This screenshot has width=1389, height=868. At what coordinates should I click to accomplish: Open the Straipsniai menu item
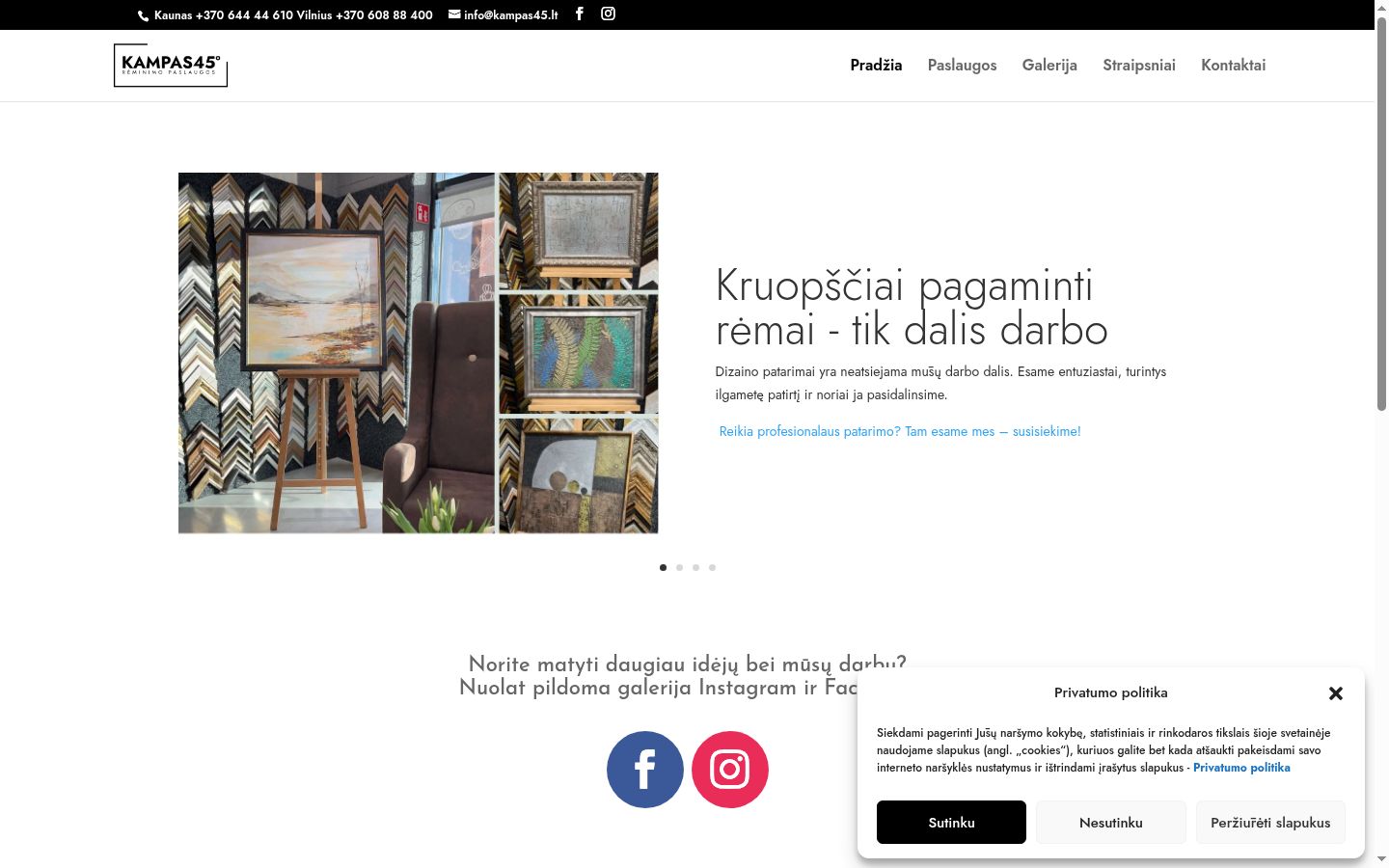1139,65
